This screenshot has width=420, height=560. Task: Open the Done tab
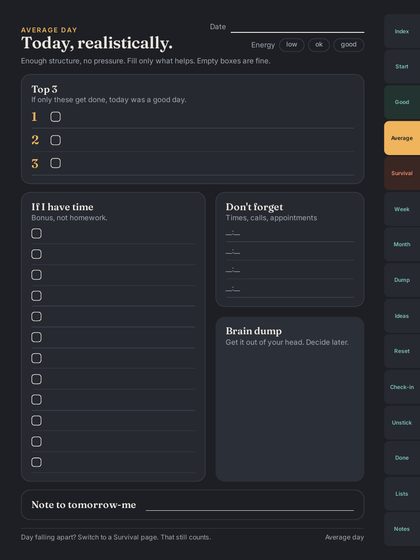click(402, 458)
